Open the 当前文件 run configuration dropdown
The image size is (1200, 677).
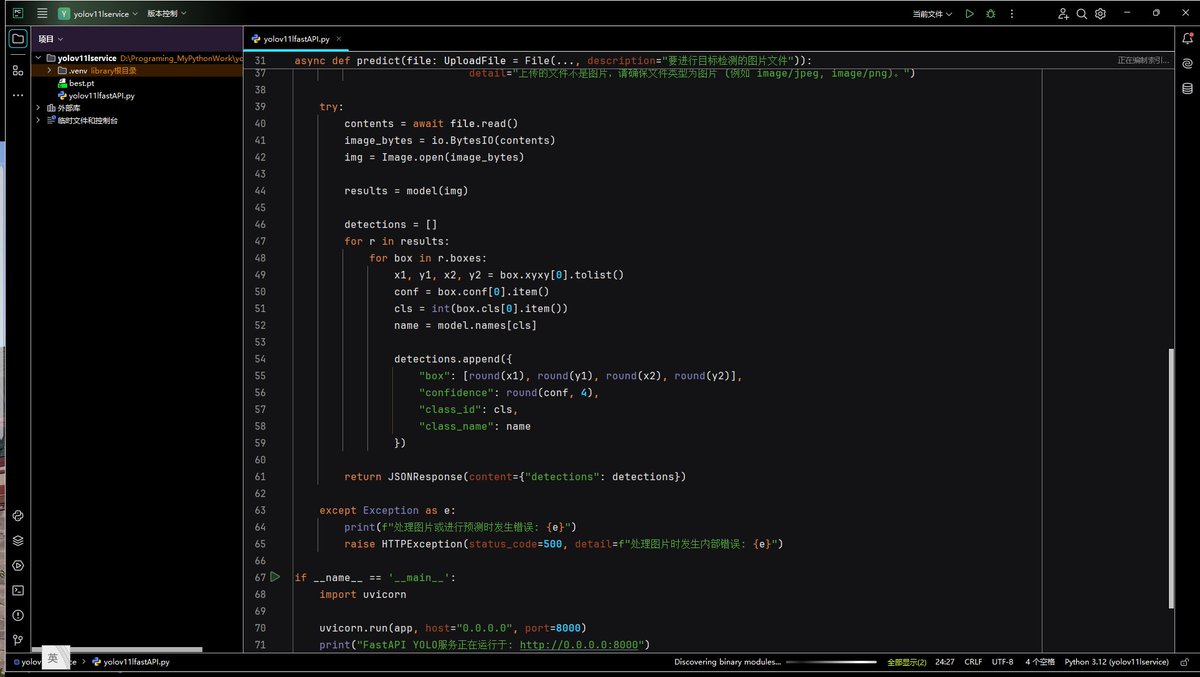tap(932, 14)
